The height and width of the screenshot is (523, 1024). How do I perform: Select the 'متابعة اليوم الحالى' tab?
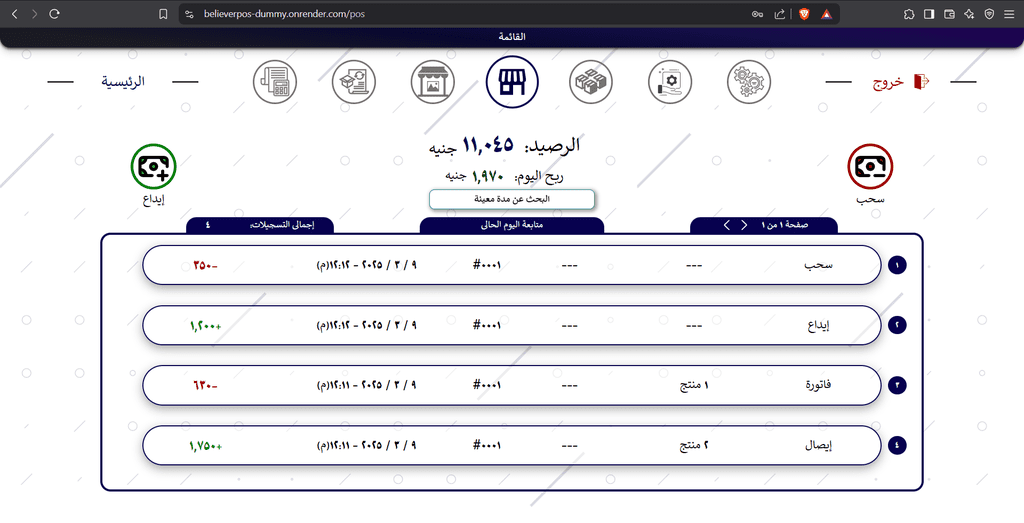tap(512, 225)
